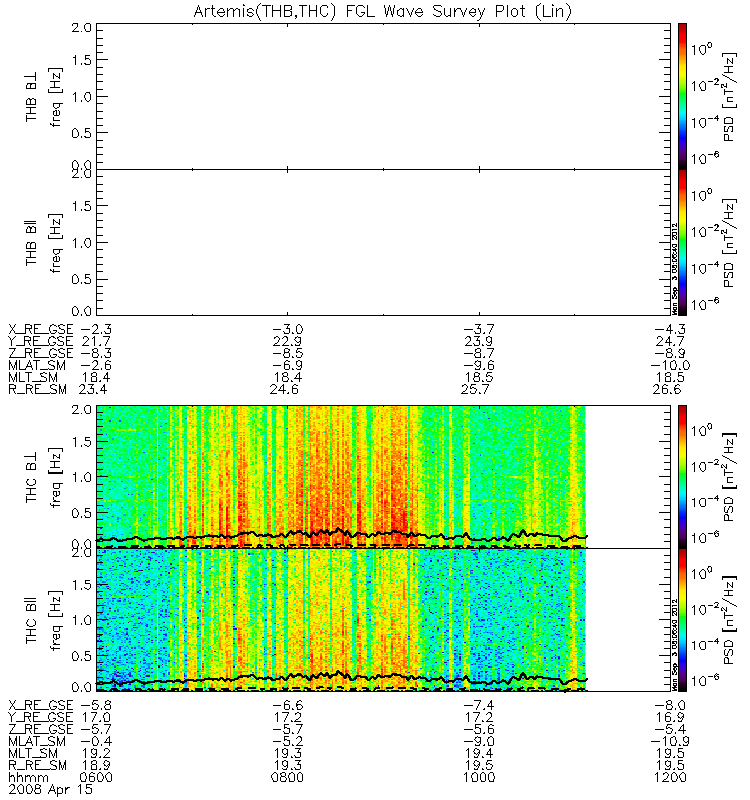Click the color bar beside the THB B⊥ panel
The height and width of the screenshot is (800, 750).
point(682,96)
